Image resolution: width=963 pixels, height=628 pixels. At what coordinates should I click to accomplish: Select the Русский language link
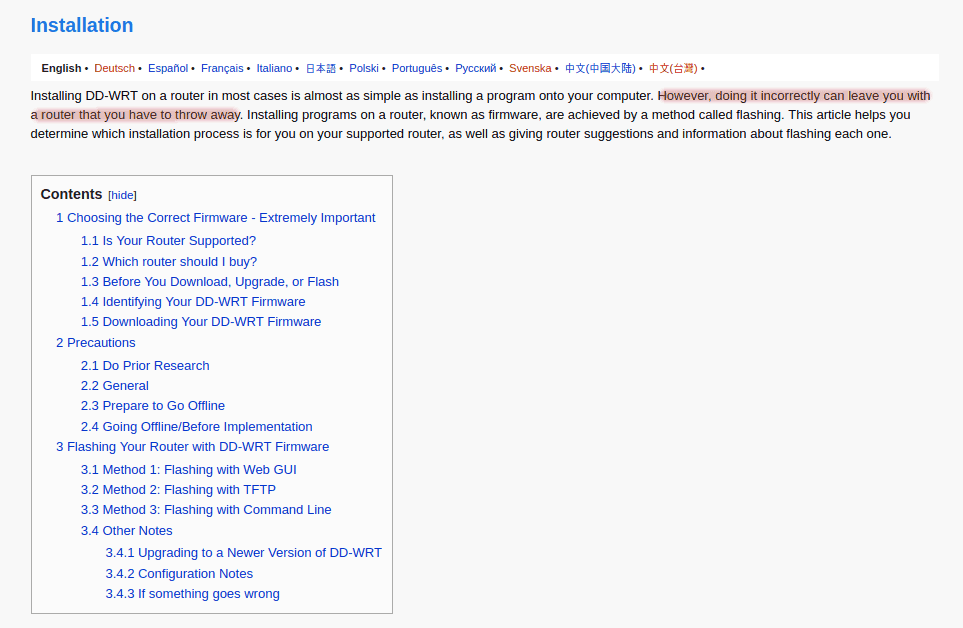(x=475, y=68)
